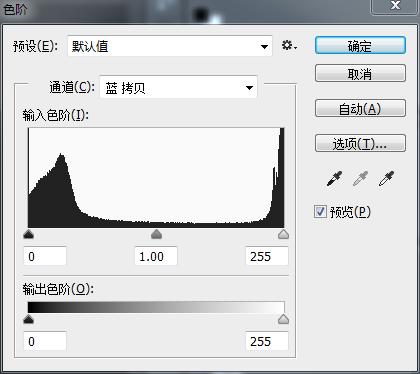Select the black point eyedropper
Image resolution: width=420 pixels, height=374 pixels.
tap(334, 179)
